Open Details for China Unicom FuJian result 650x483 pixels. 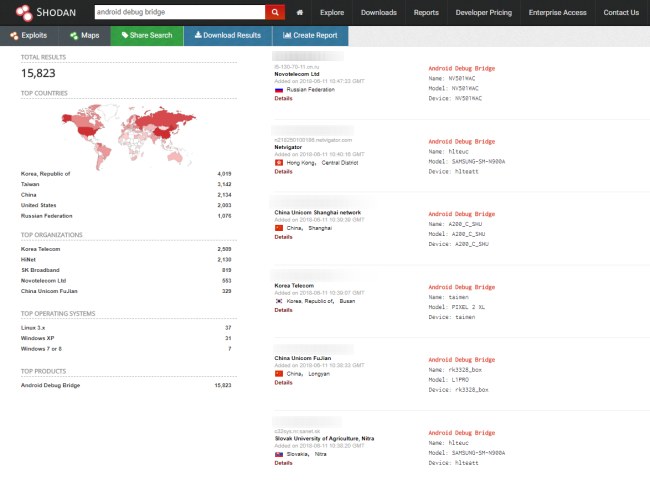[x=283, y=383]
